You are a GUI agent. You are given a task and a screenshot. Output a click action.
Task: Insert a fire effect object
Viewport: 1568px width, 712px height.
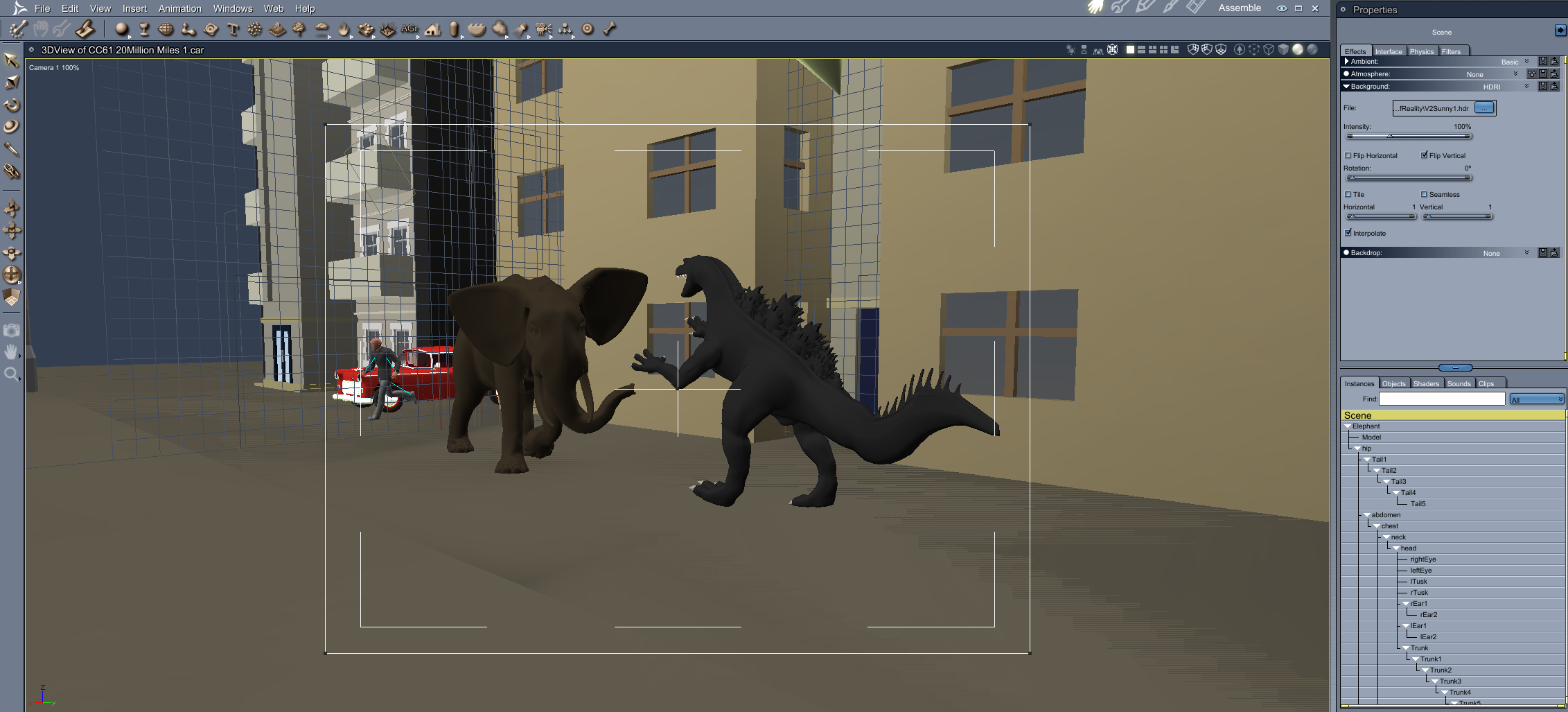[344, 29]
